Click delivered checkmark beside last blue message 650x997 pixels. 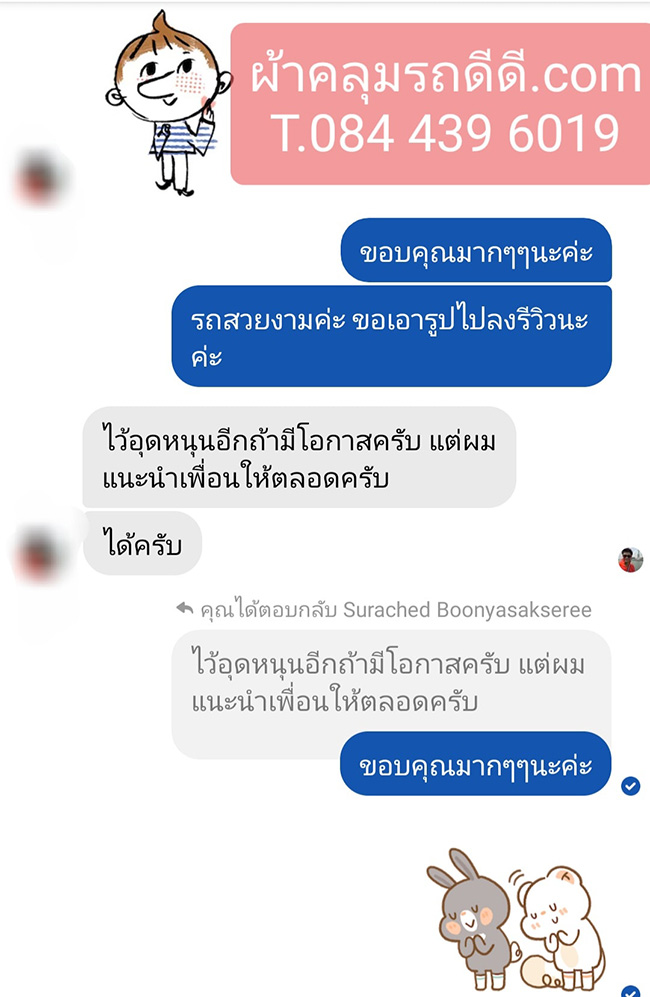click(x=630, y=786)
